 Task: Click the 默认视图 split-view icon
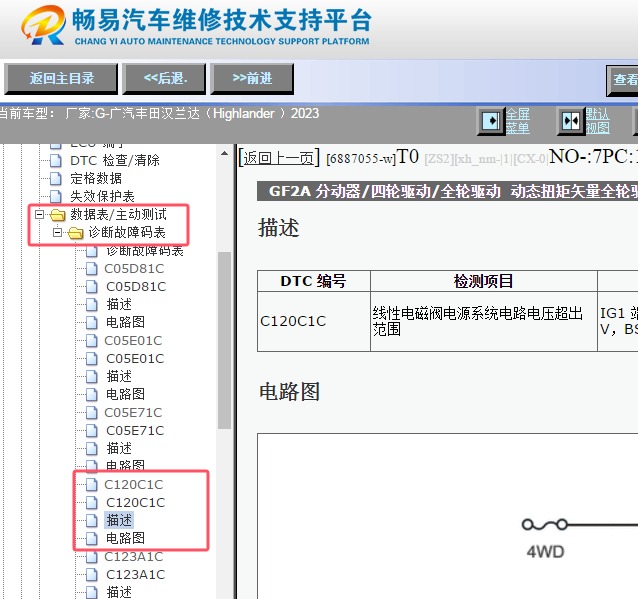click(x=570, y=121)
